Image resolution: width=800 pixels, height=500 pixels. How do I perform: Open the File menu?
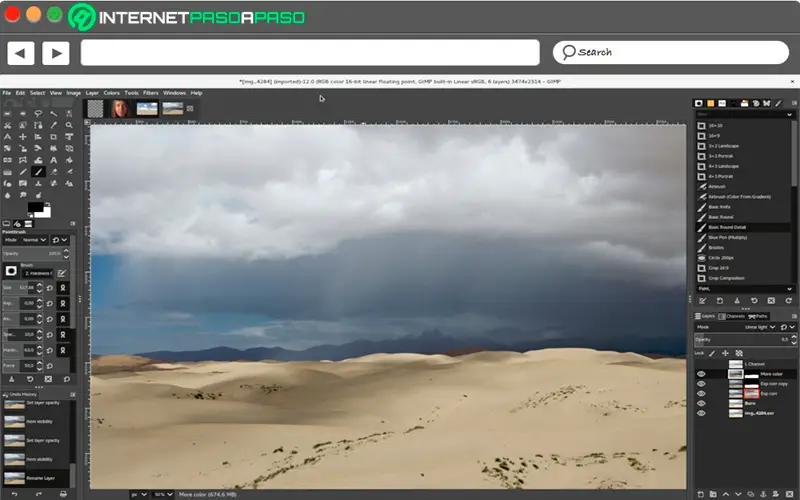click(x=7, y=93)
